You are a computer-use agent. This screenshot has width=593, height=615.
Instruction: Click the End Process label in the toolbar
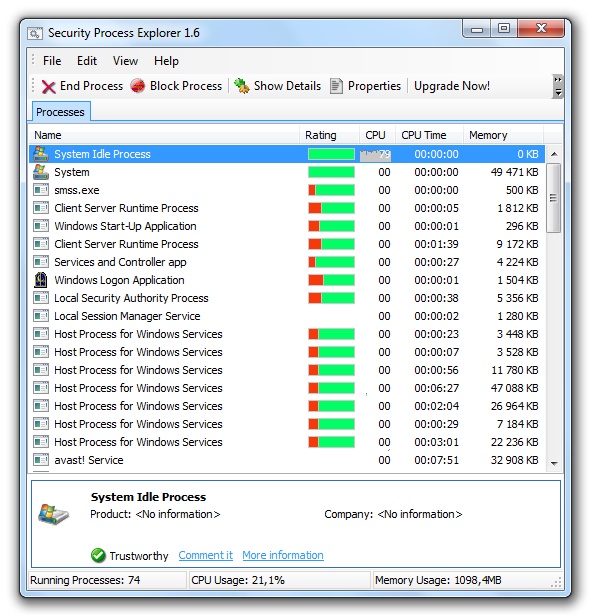point(91,86)
